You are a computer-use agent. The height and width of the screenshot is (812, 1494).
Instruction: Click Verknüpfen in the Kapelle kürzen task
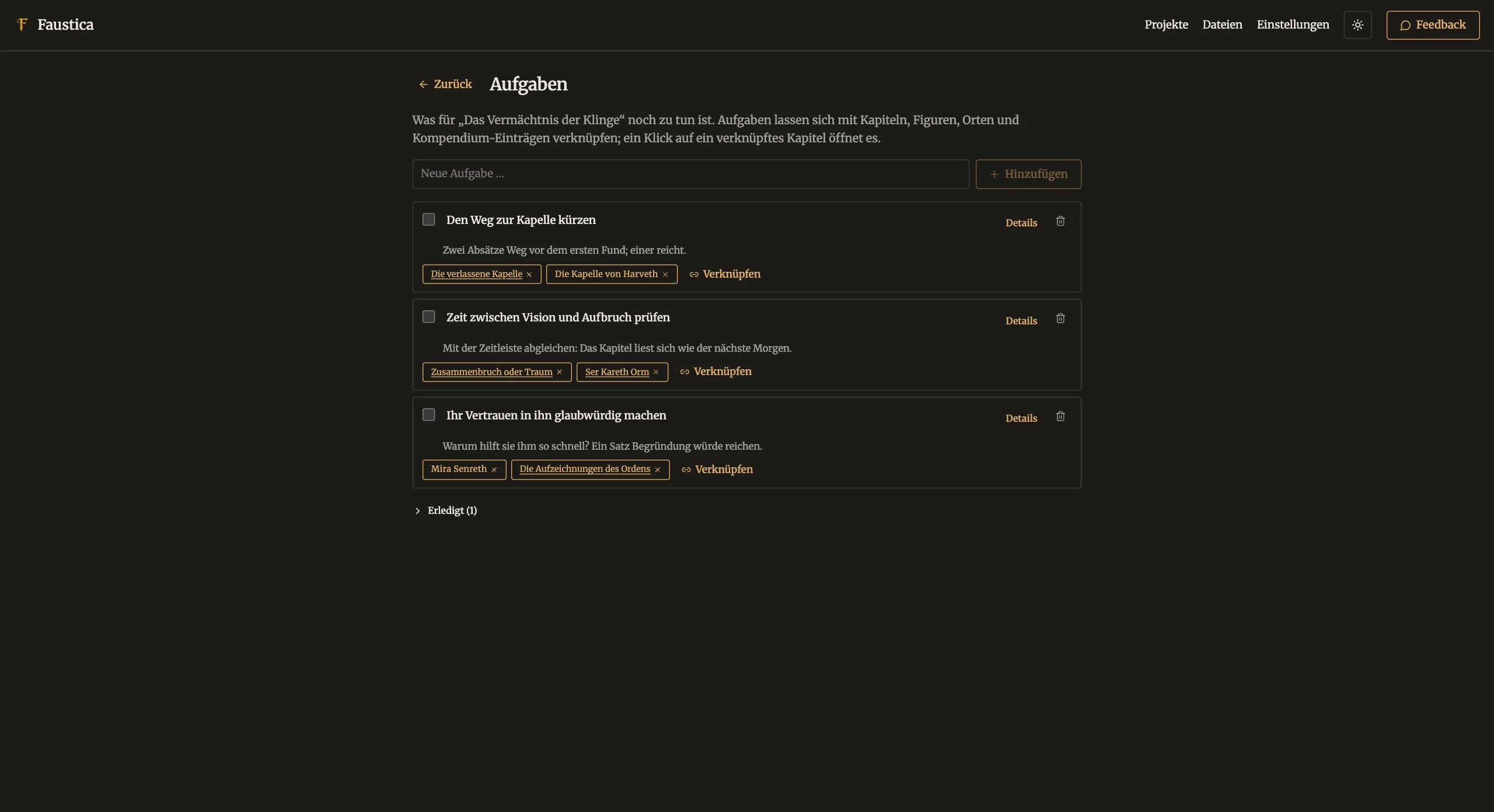[725, 274]
